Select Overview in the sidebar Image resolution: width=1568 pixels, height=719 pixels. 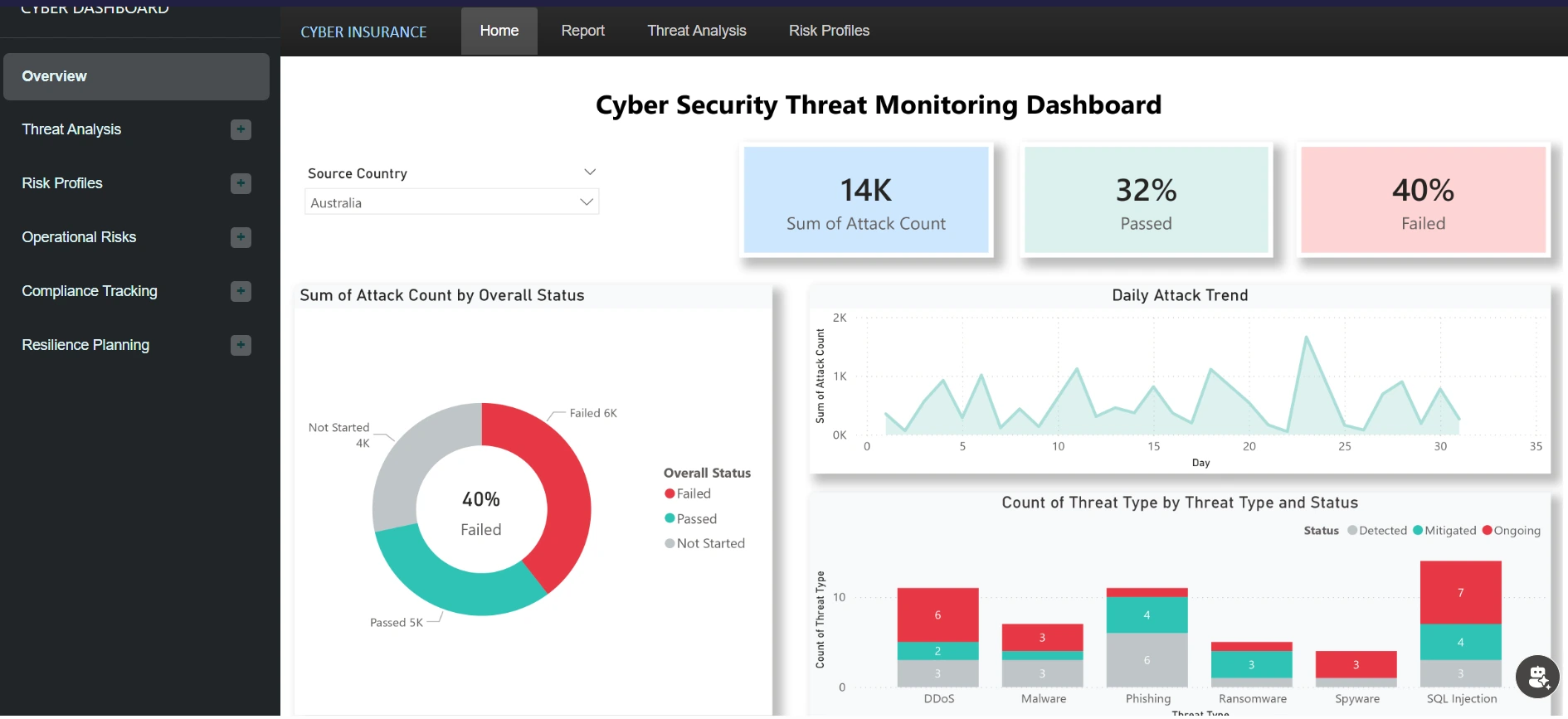coord(136,76)
